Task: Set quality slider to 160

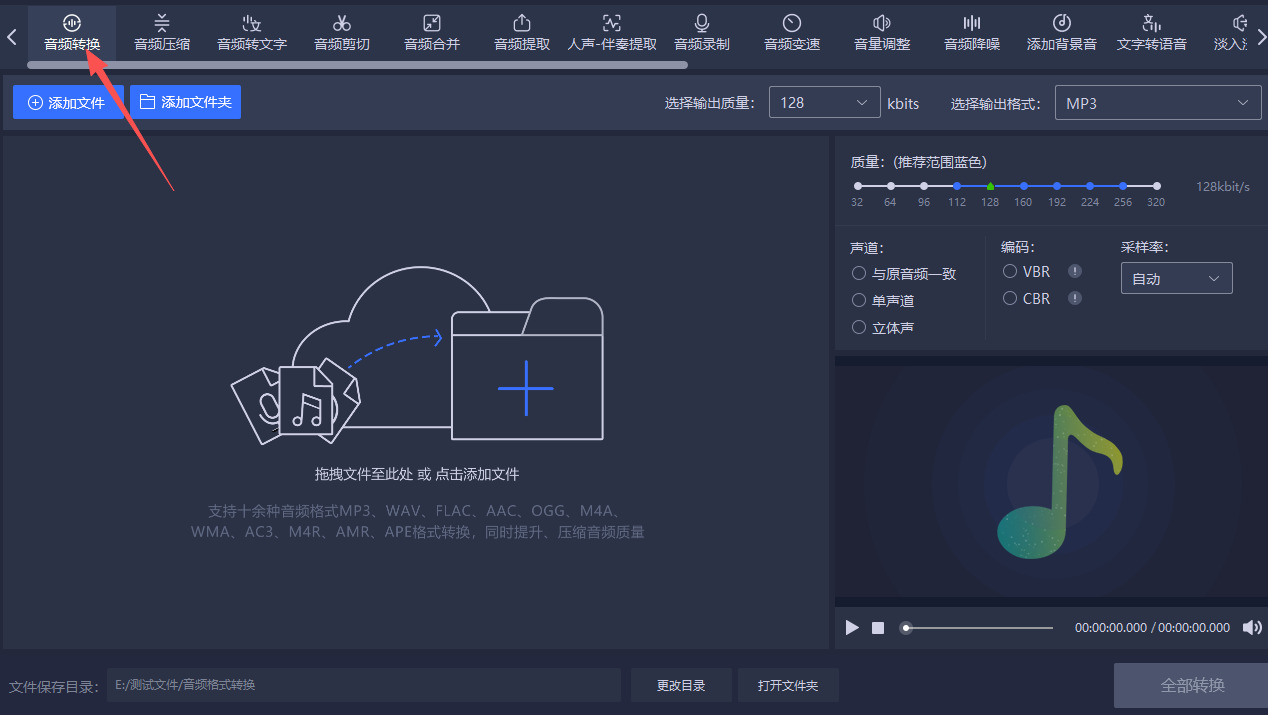Action: click(x=1023, y=186)
